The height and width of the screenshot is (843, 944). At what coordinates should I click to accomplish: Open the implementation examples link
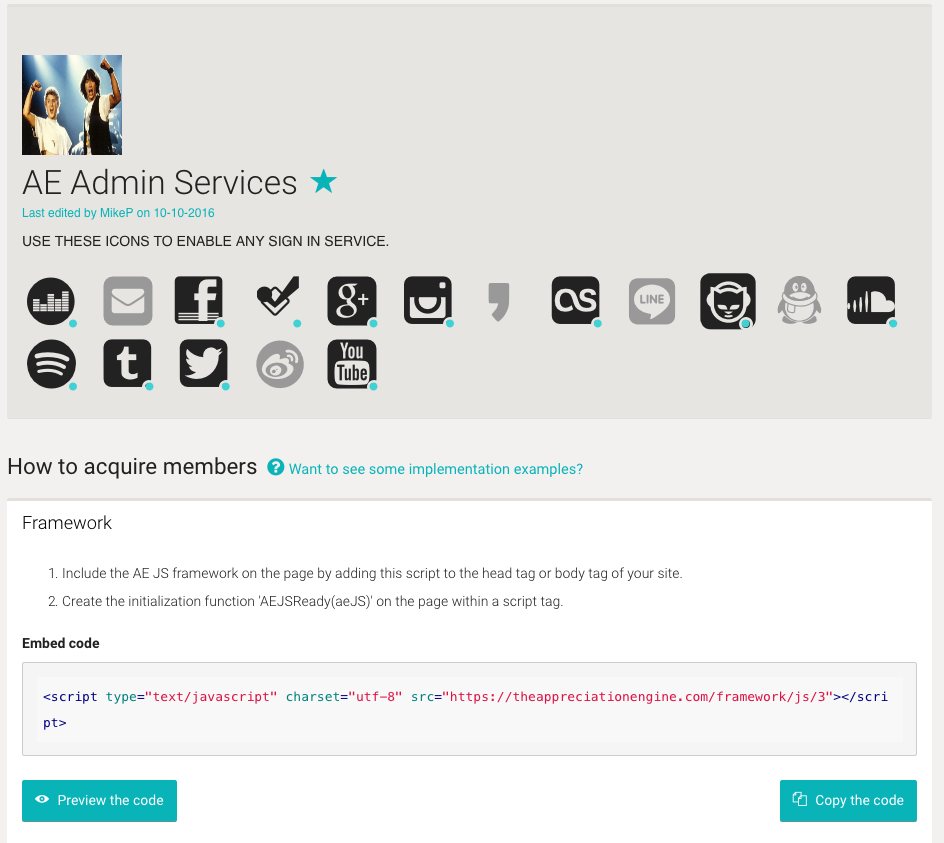(436, 469)
